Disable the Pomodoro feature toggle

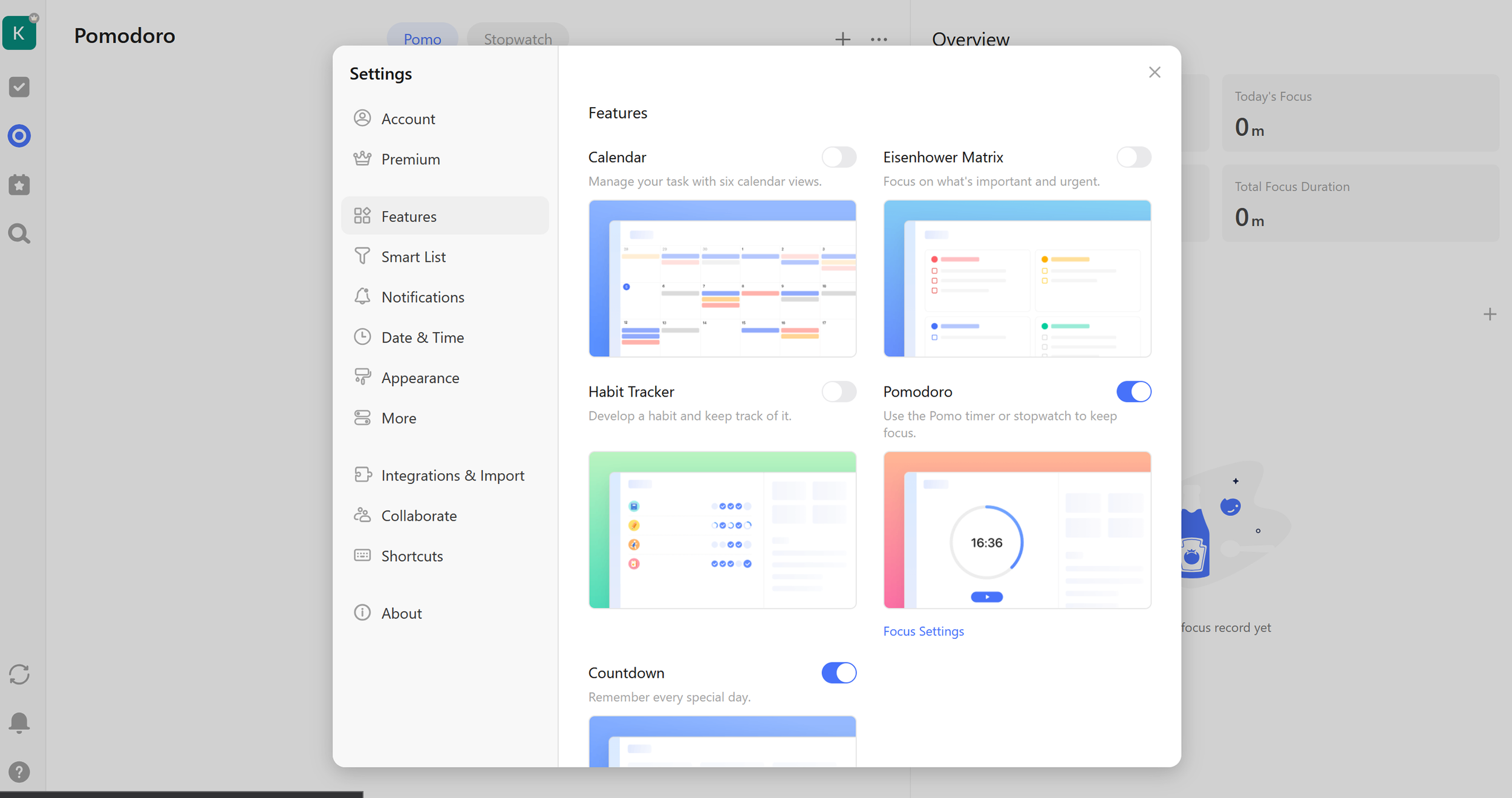1133,391
